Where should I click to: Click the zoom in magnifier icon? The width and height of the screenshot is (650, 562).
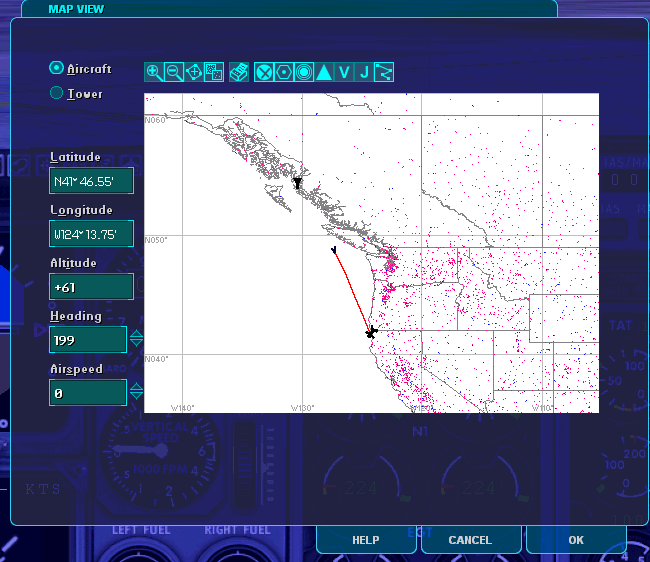tap(154, 72)
